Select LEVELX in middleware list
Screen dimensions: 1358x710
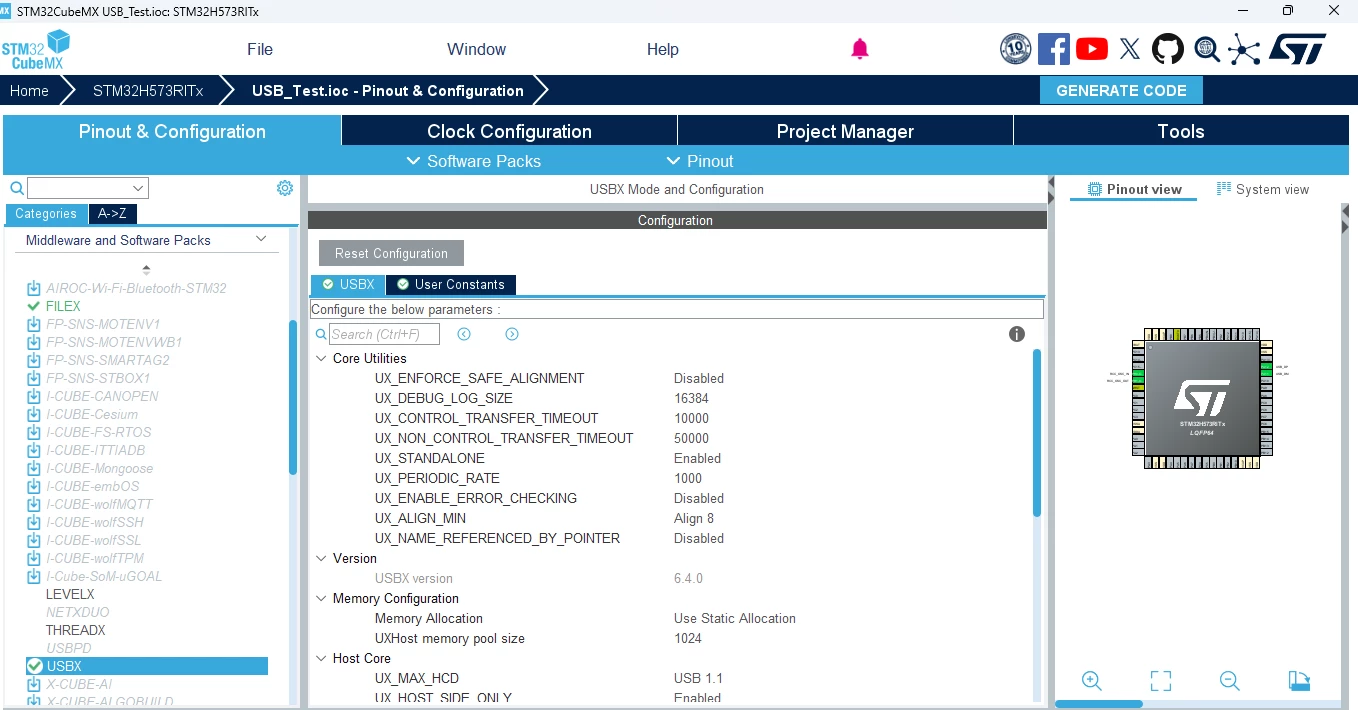coord(70,594)
